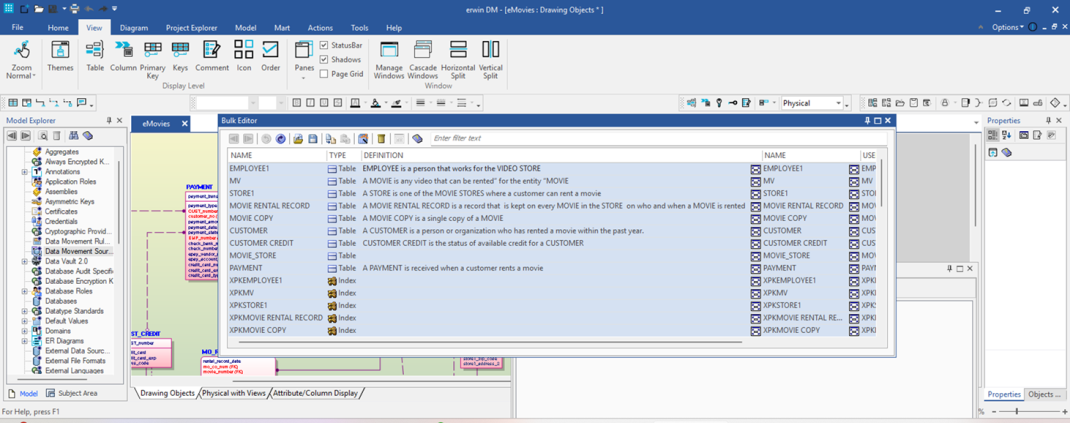Screen dimensions: 1070x423
Task: Click the save icon in Bulk Editor toolbar
Action: click(x=313, y=139)
